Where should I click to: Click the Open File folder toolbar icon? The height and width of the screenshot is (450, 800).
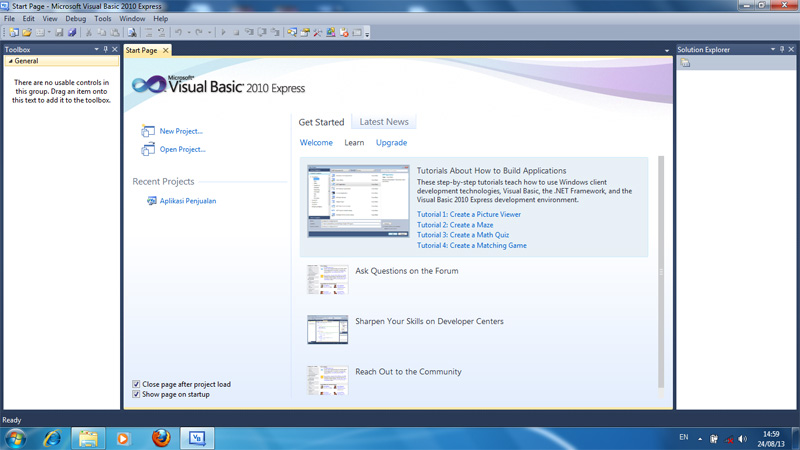click(x=27, y=33)
